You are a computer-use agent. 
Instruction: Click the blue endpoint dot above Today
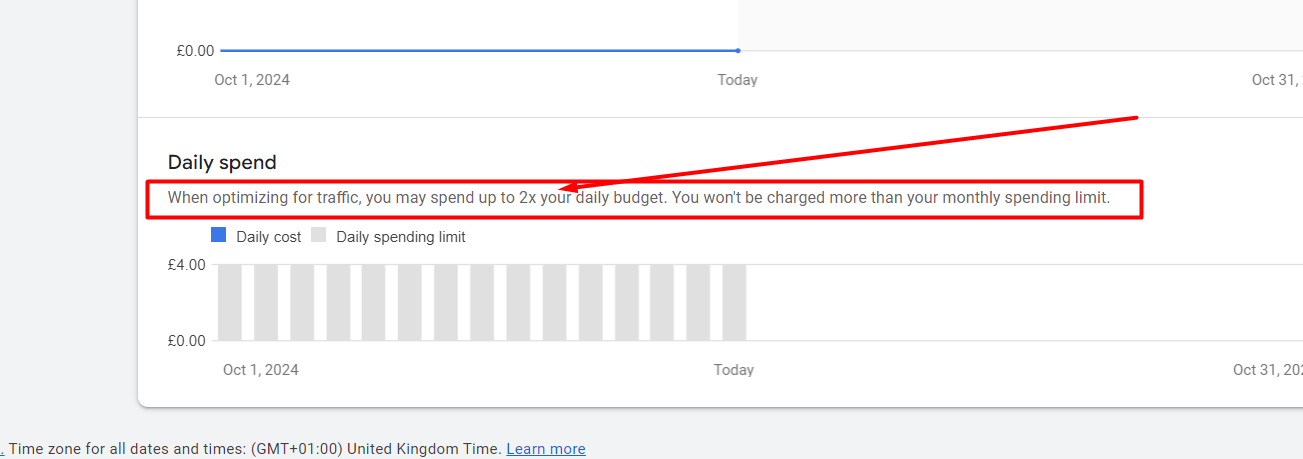pos(738,50)
